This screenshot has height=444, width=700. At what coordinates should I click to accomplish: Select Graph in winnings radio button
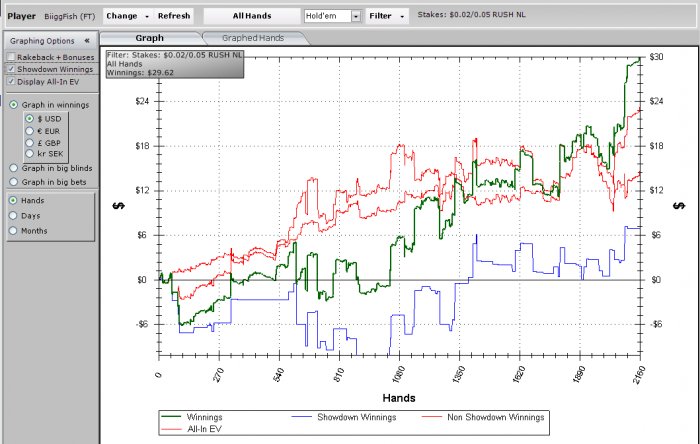coord(14,105)
